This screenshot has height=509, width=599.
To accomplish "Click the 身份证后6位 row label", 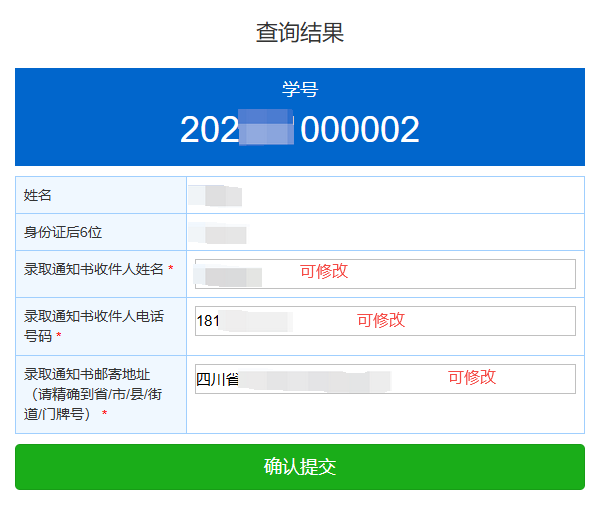I will click(63, 232).
